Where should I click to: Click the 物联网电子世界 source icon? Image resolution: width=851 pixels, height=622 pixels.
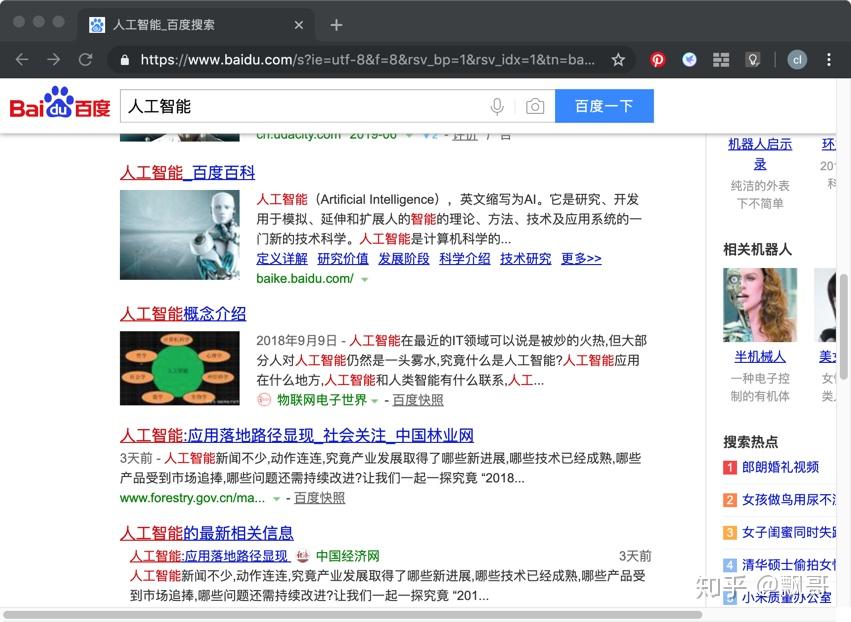pyautogui.click(x=264, y=400)
